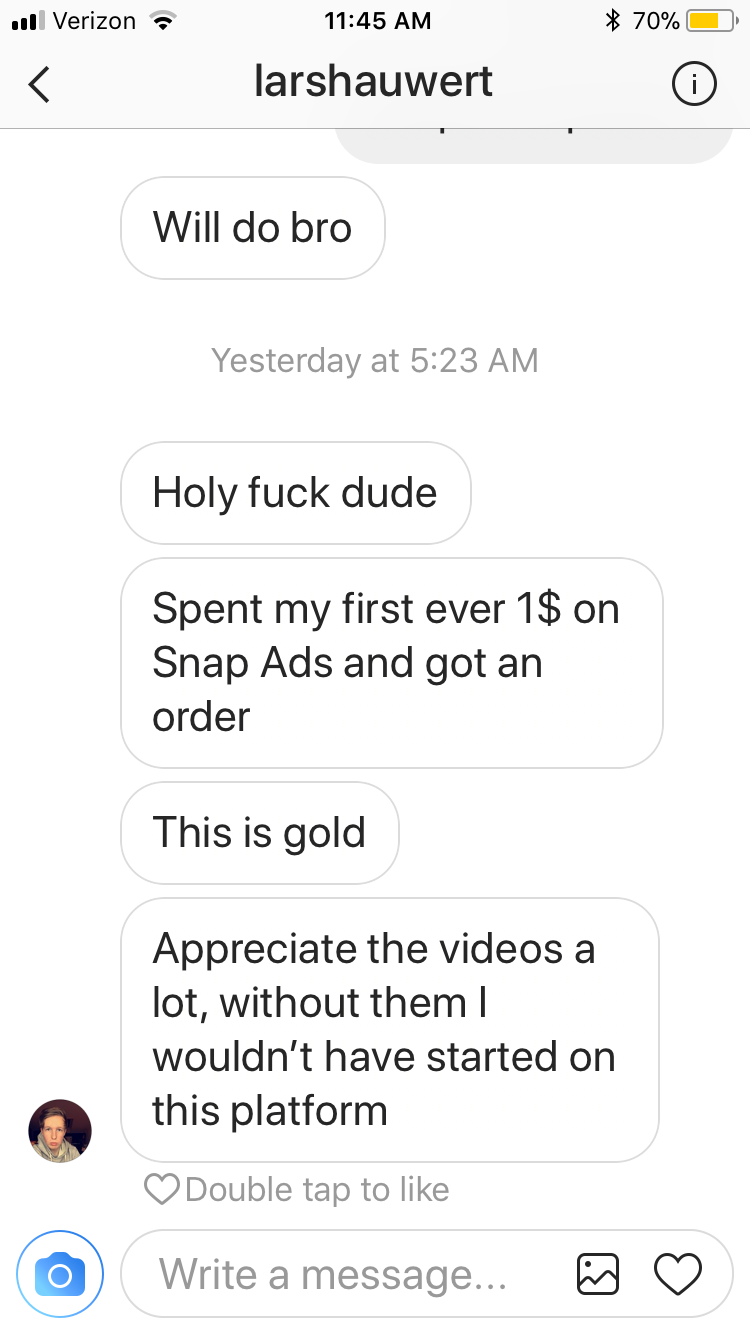Tap the back arrow to leave chat
The width and height of the screenshot is (750, 1334).
click(x=39, y=84)
